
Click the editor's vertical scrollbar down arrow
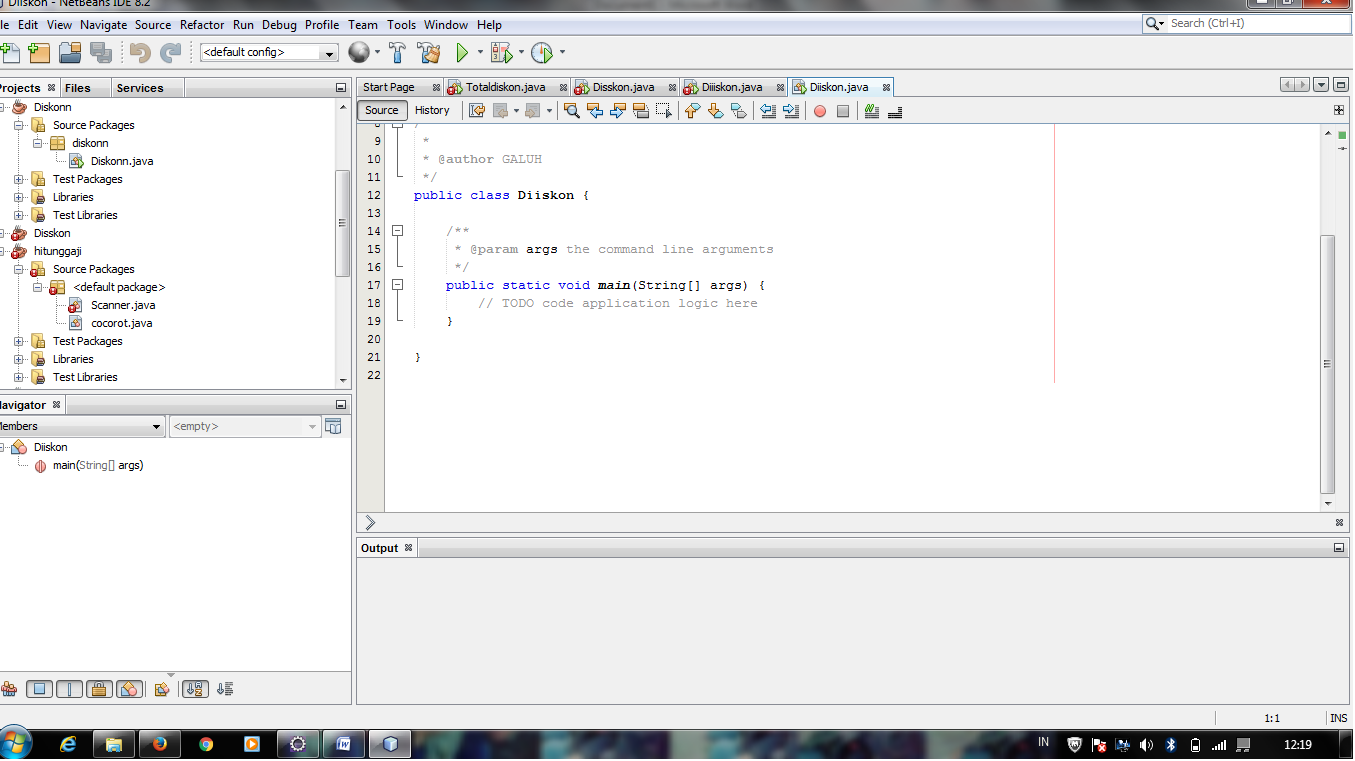point(1328,503)
